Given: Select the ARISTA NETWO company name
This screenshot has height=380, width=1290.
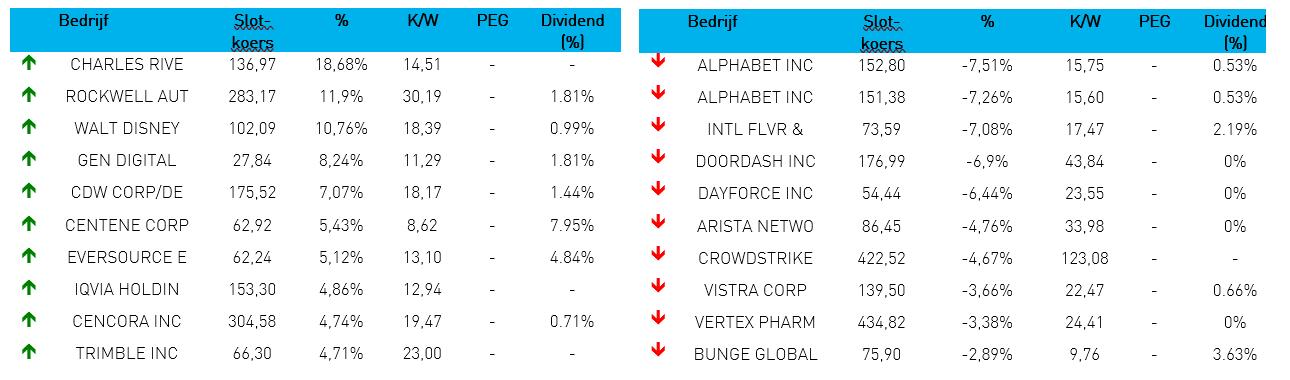Looking at the screenshot, I should coord(755,226).
